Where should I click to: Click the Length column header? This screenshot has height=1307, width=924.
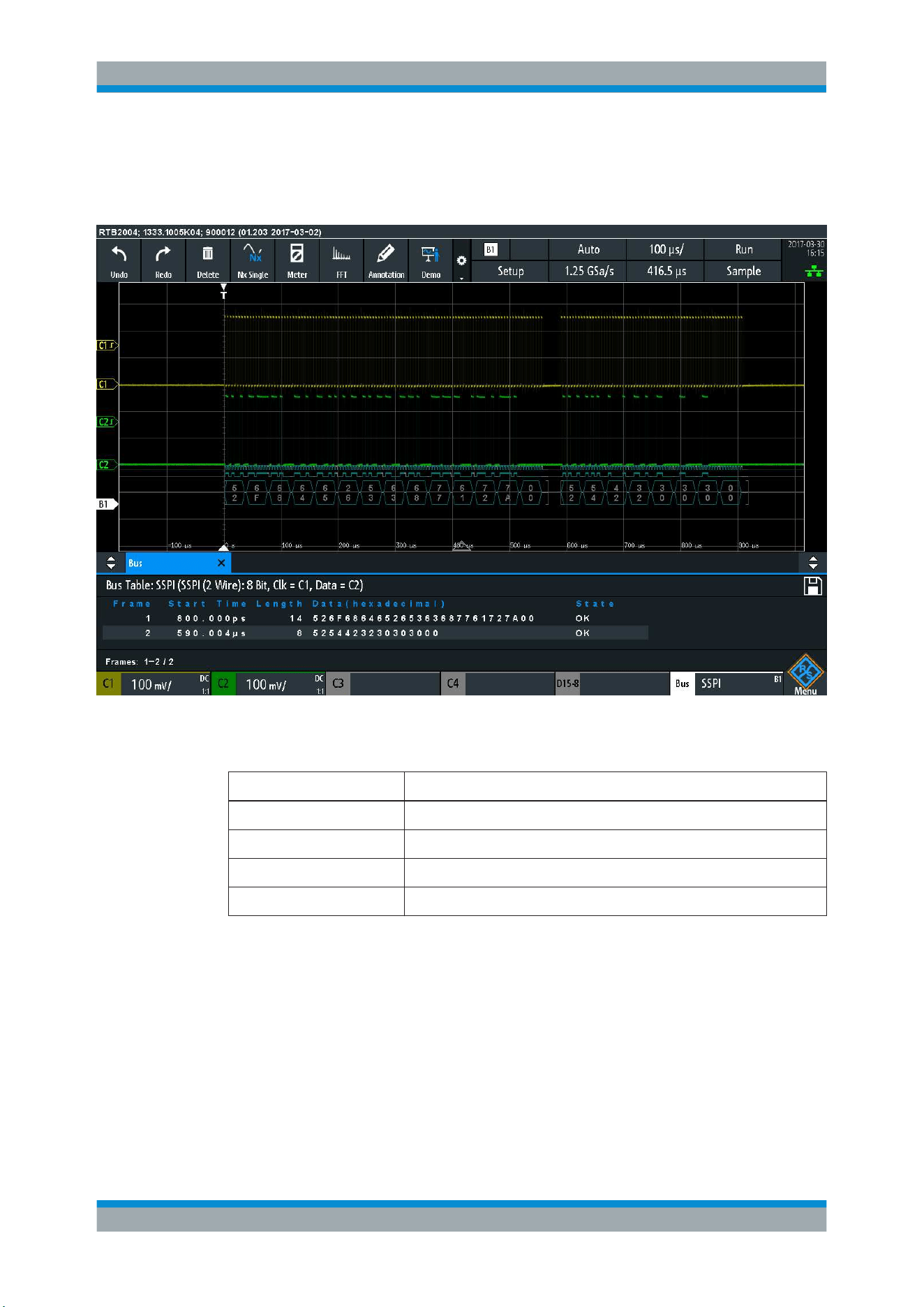279,604
